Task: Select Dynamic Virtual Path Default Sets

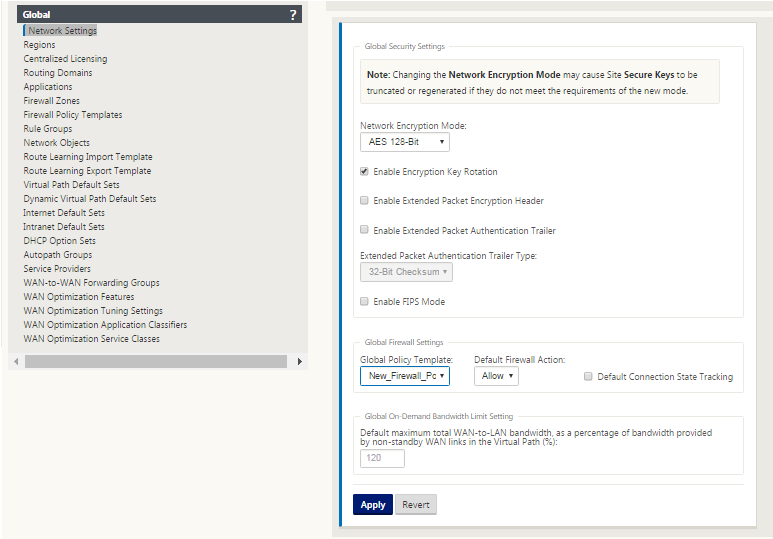Action: click(x=90, y=199)
